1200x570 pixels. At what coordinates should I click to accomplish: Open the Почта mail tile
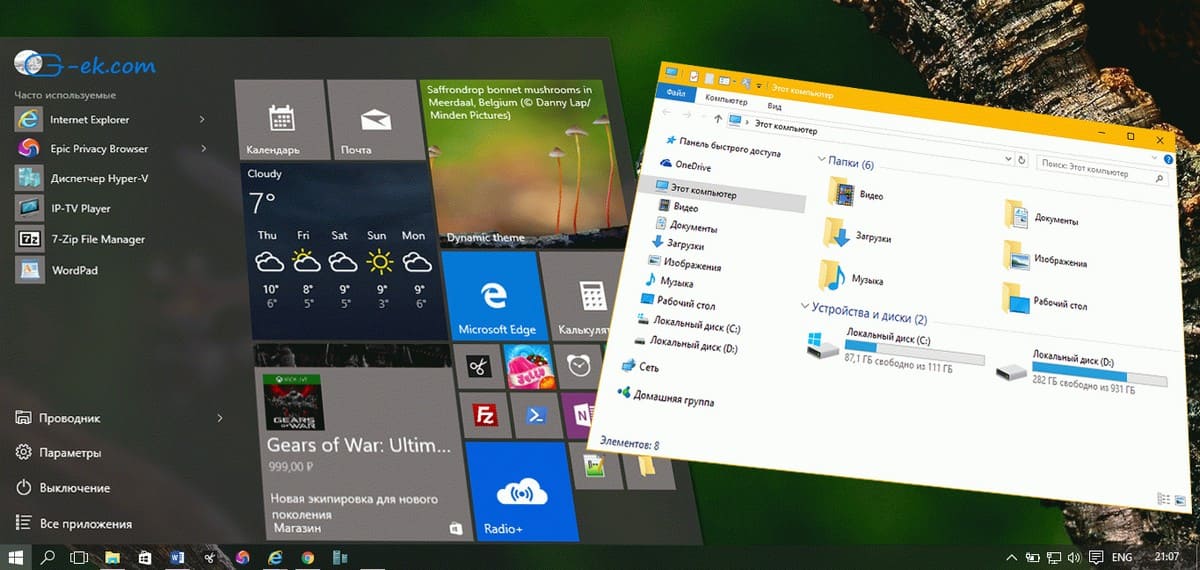(x=372, y=120)
